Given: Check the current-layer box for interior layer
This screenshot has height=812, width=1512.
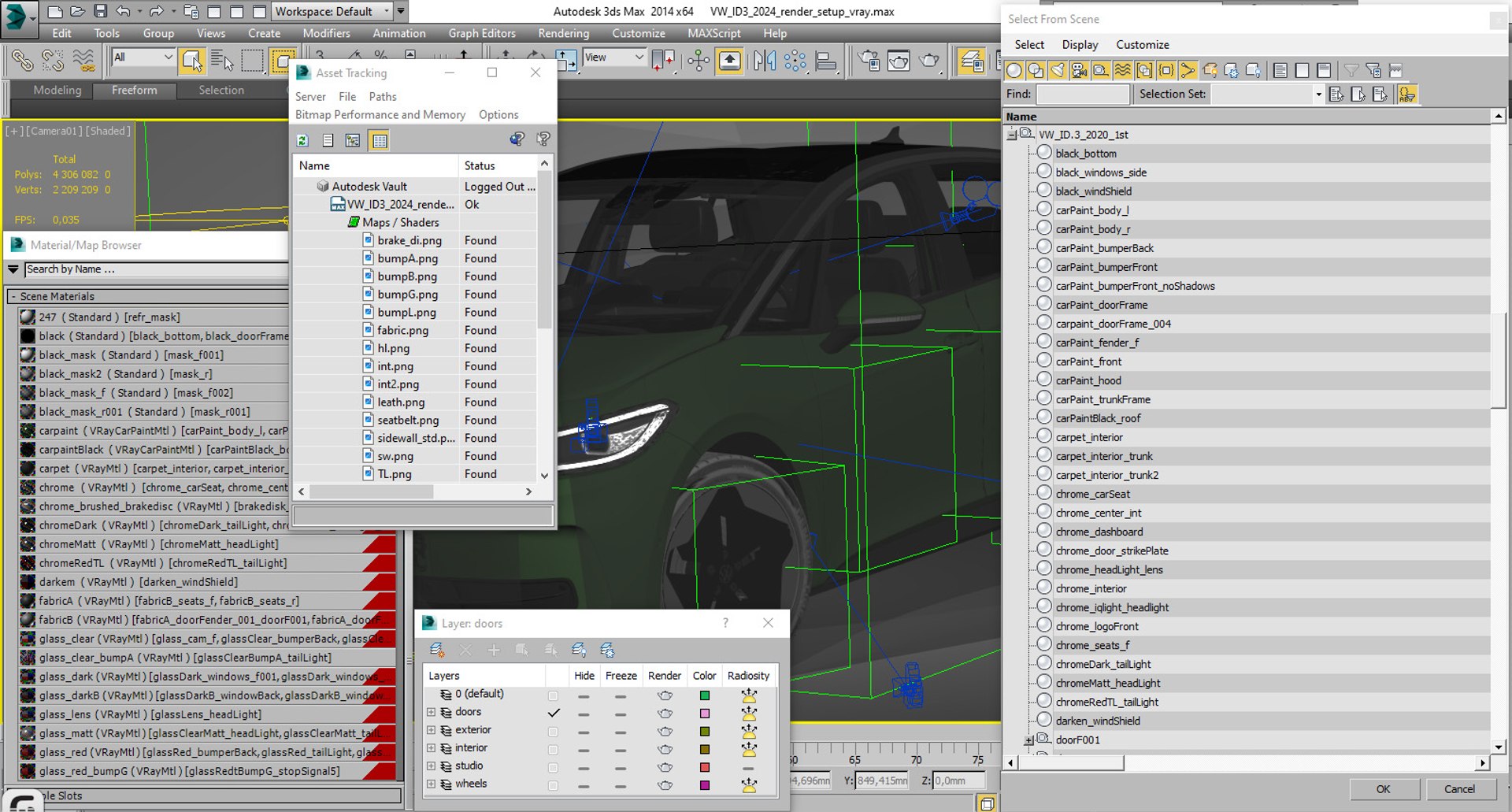Looking at the screenshot, I should tap(553, 750).
